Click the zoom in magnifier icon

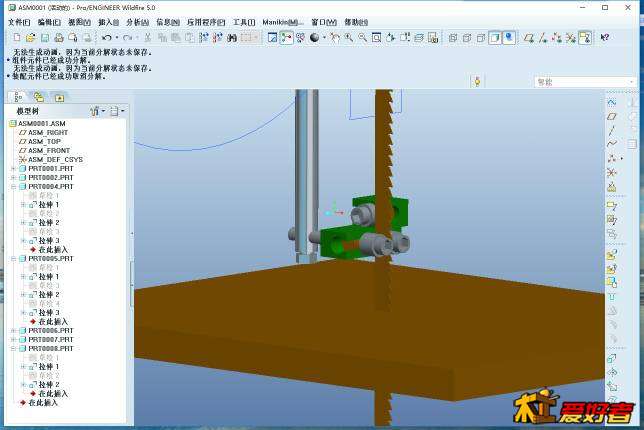tap(348, 38)
